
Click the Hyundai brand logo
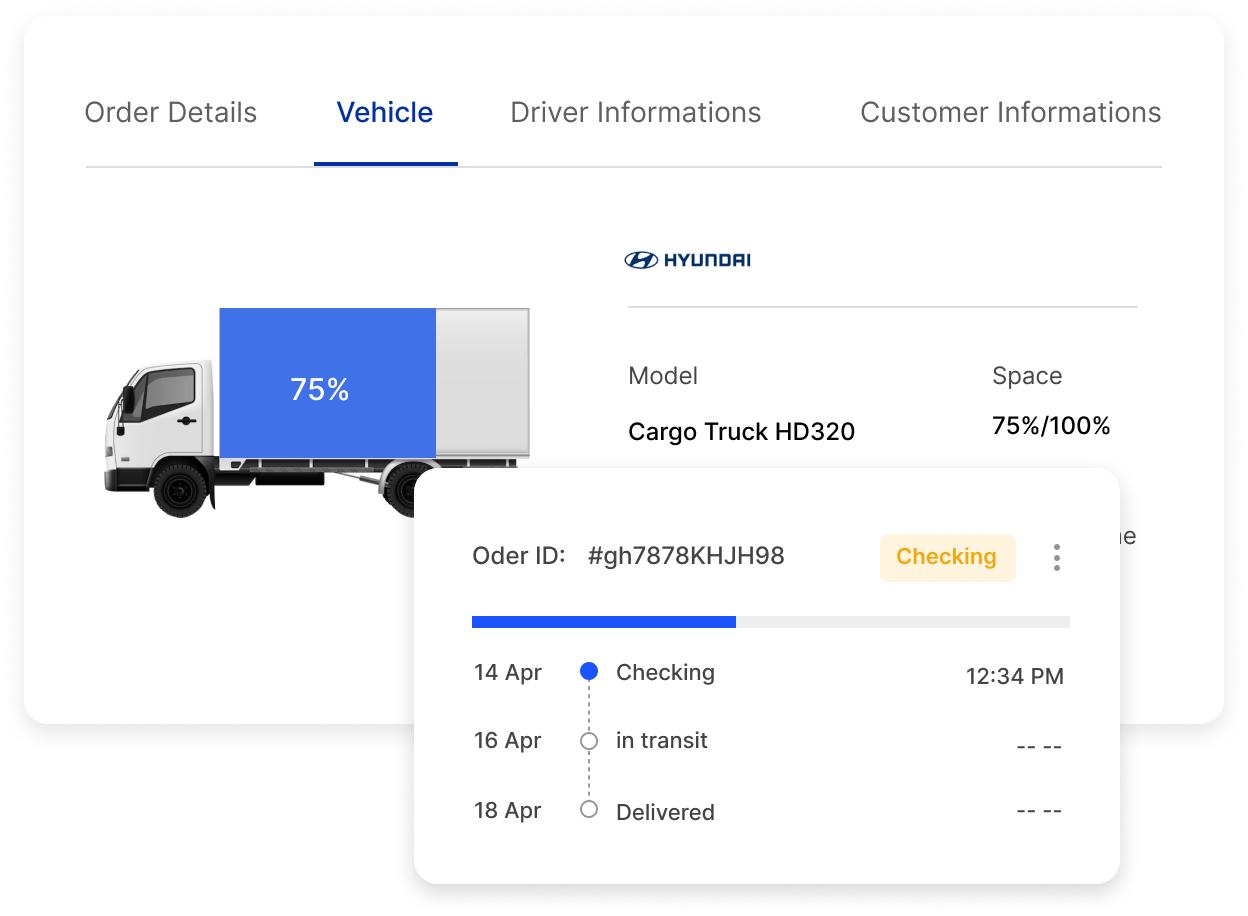click(x=689, y=259)
